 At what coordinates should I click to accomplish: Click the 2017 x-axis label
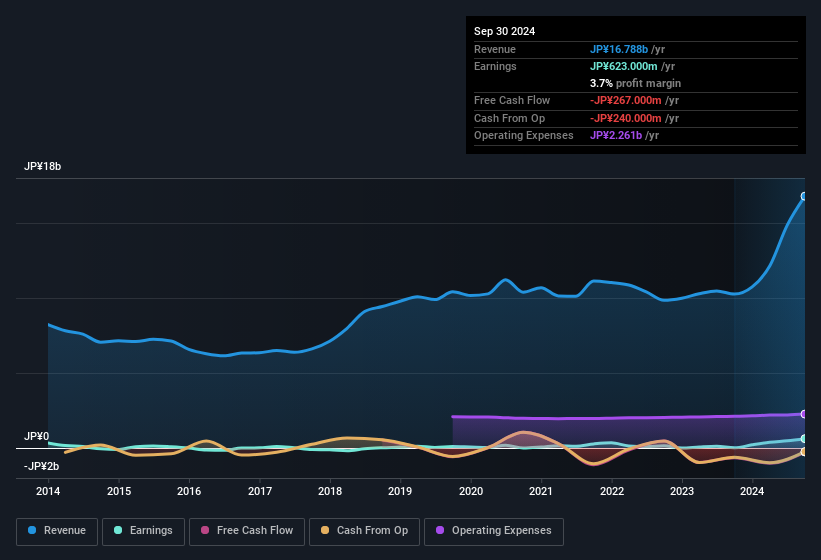pos(260,491)
